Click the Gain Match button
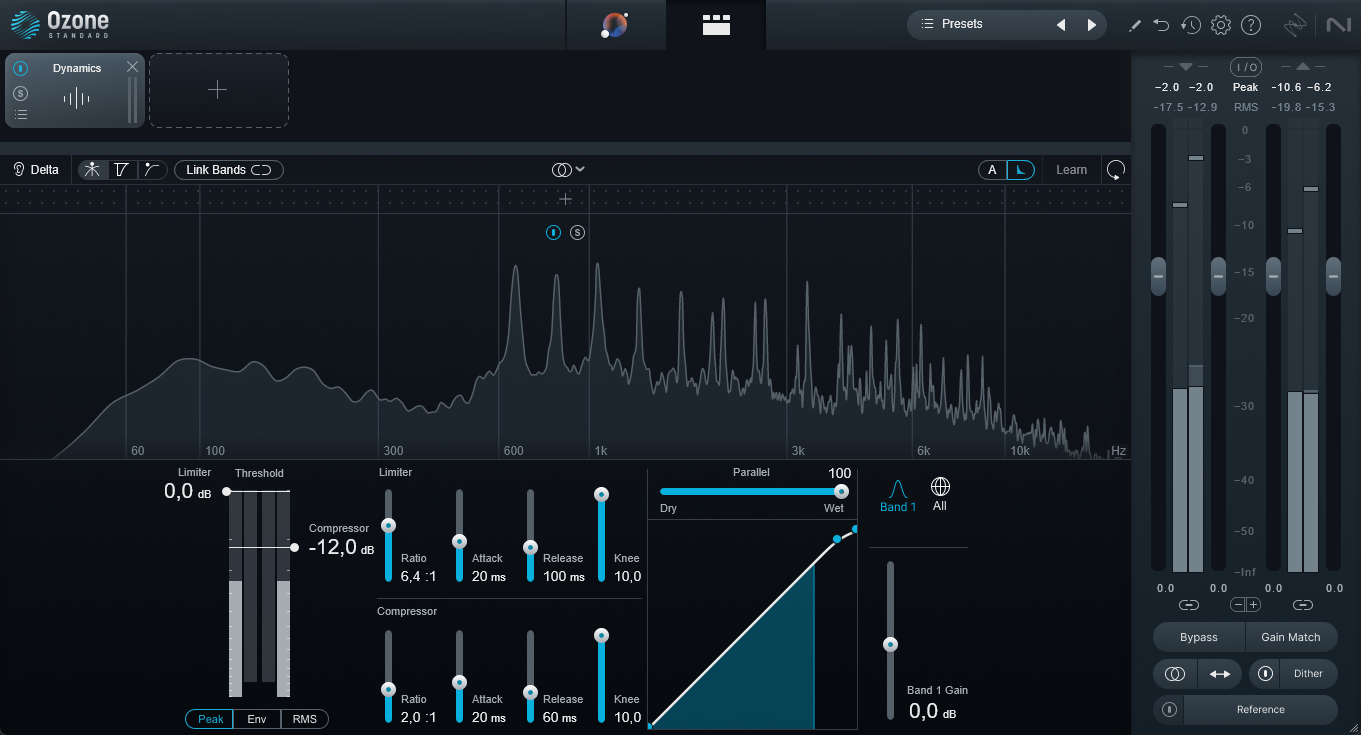Screen dimensions: 1361x735 pyautogui.click(x=1290, y=637)
